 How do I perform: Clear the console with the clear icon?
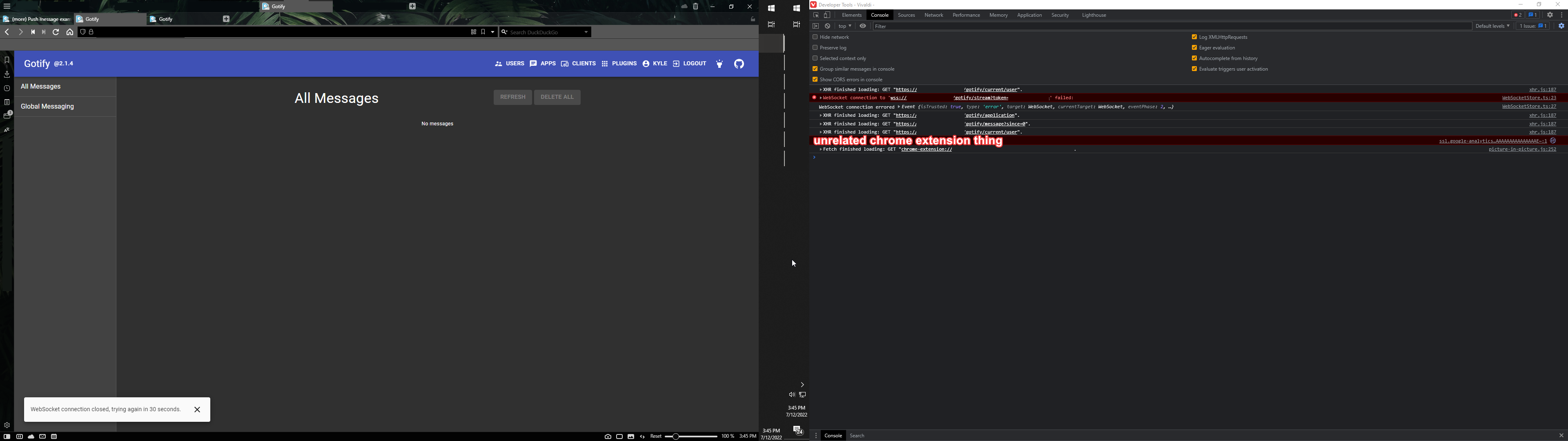coord(827,26)
